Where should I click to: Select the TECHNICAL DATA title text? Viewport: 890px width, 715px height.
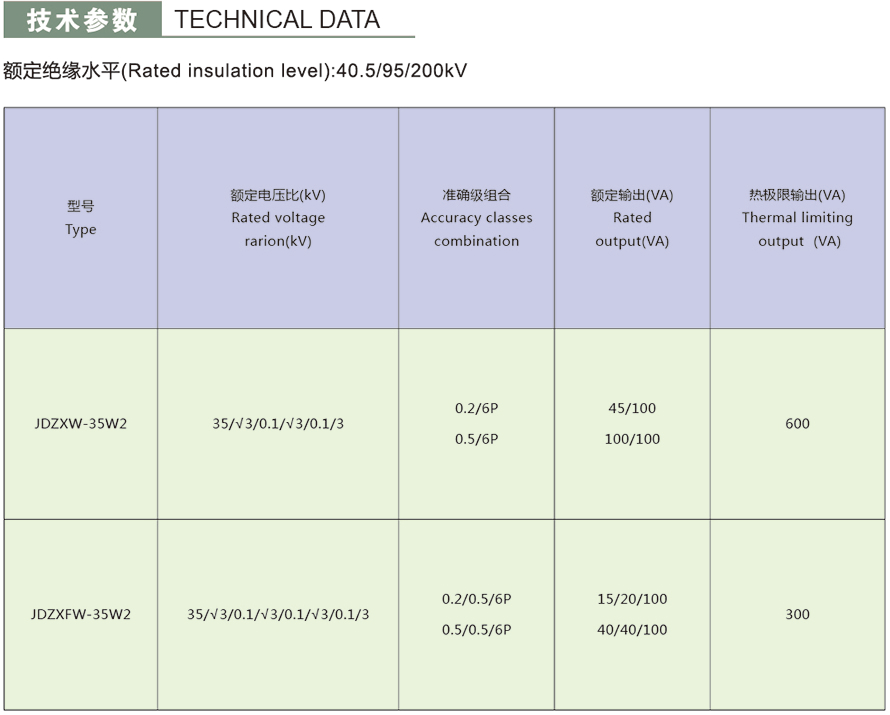point(277,19)
